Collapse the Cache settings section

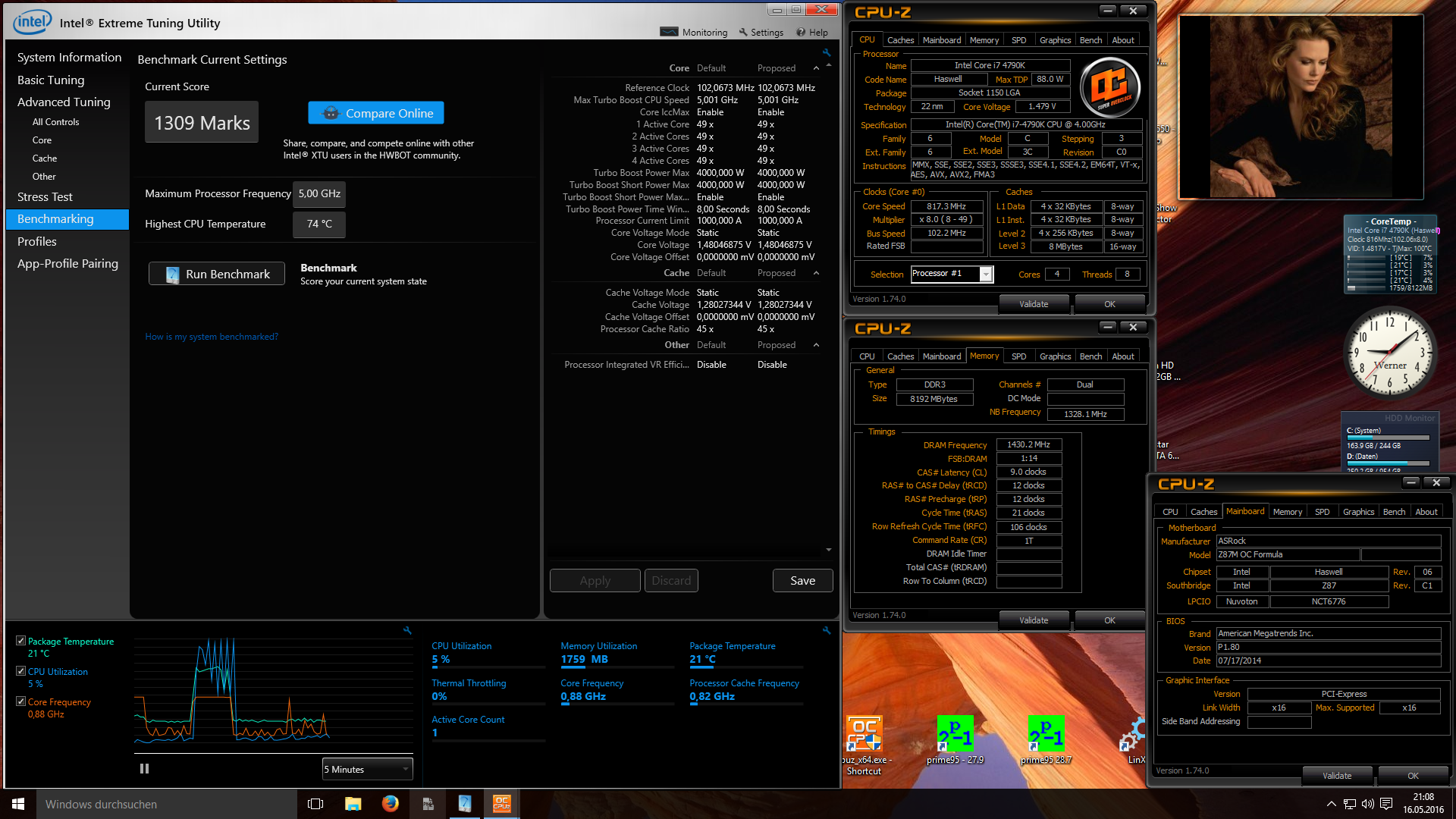pos(816,273)
